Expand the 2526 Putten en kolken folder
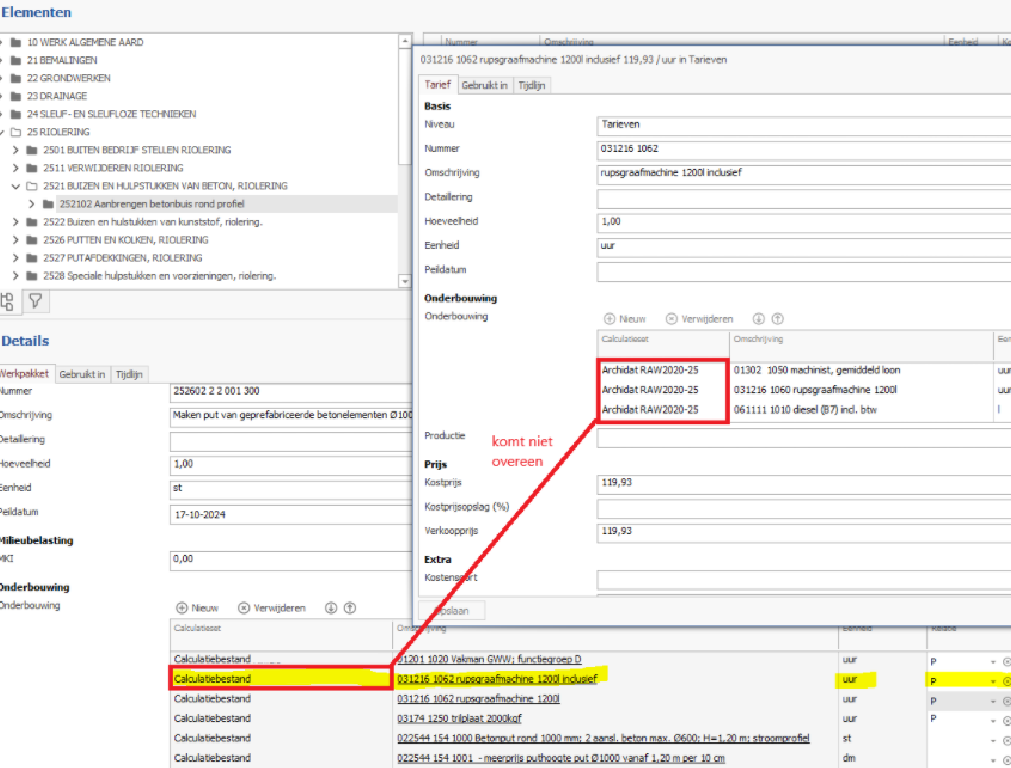 click(15, 240)
